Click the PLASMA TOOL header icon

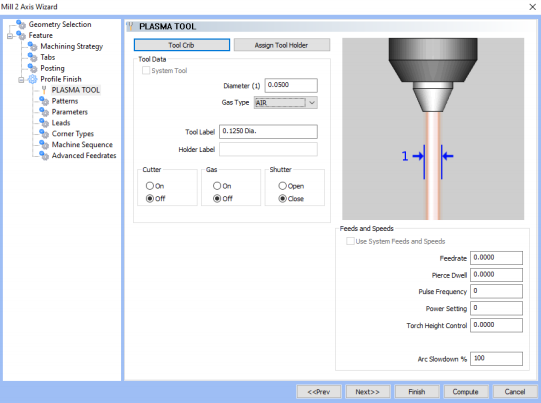[130, 26]
